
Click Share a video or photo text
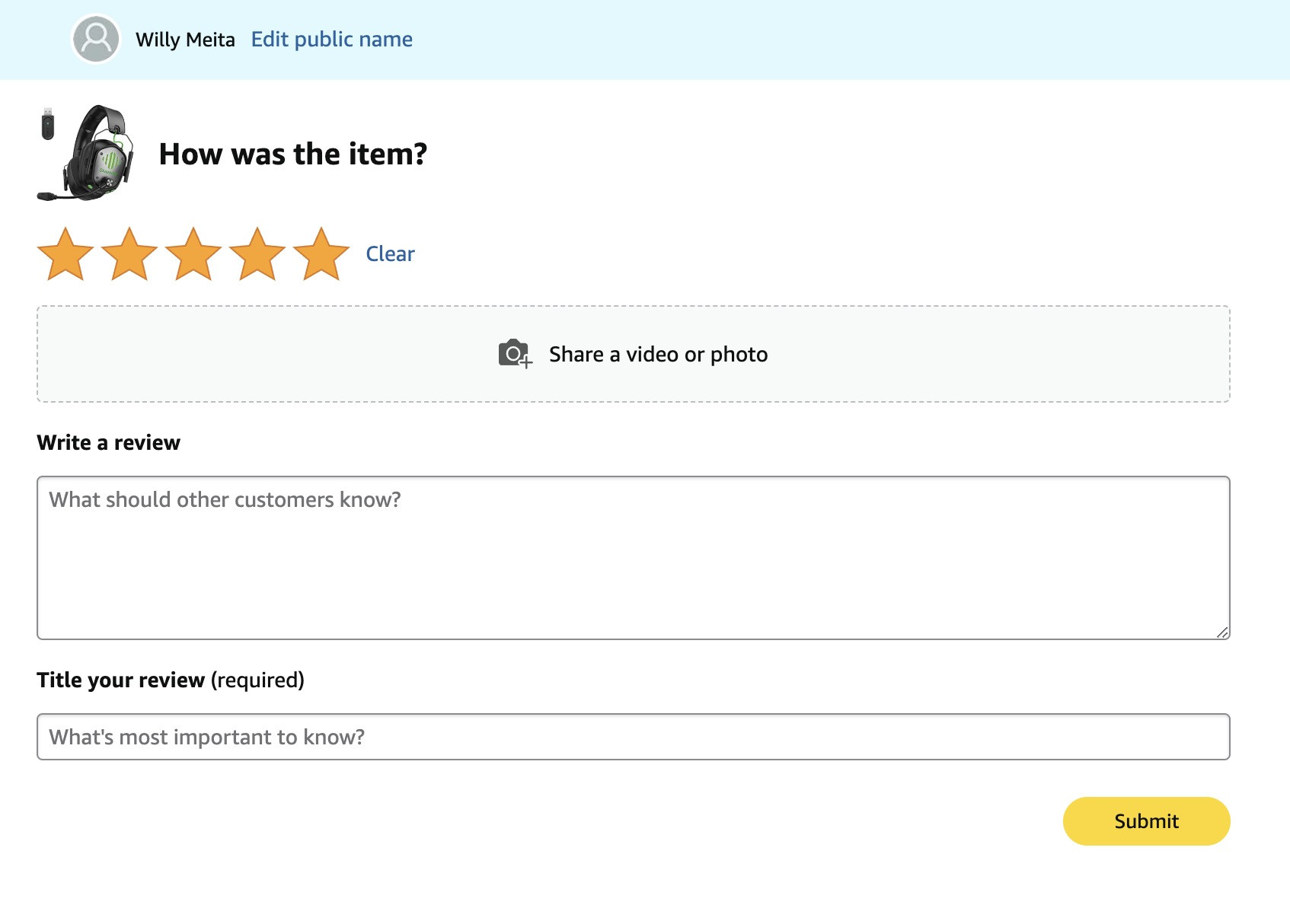tap(658, 354)
